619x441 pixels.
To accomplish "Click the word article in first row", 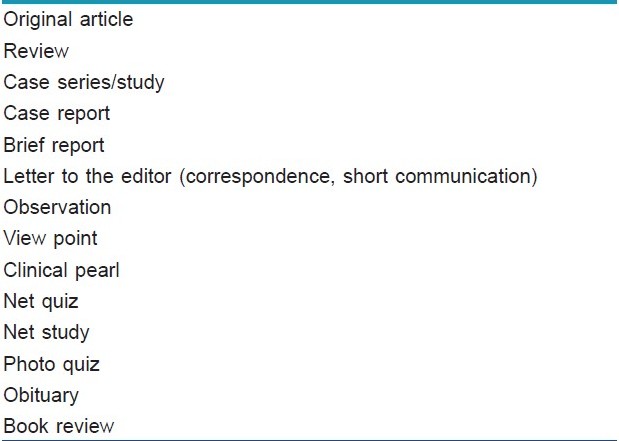I will pos(107,19).
